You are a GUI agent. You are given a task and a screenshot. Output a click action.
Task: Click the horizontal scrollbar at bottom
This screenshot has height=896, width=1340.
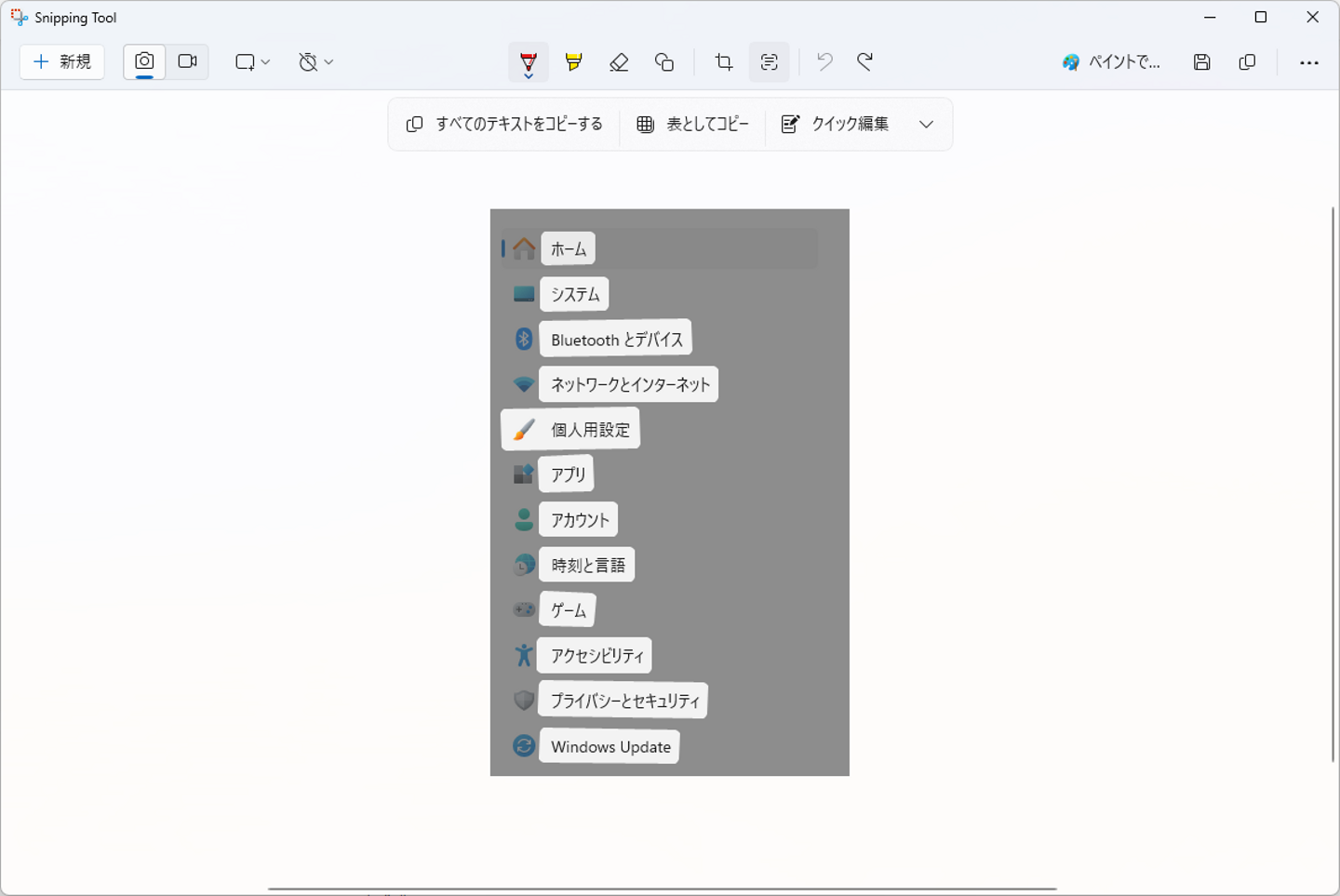click(663, 889)
